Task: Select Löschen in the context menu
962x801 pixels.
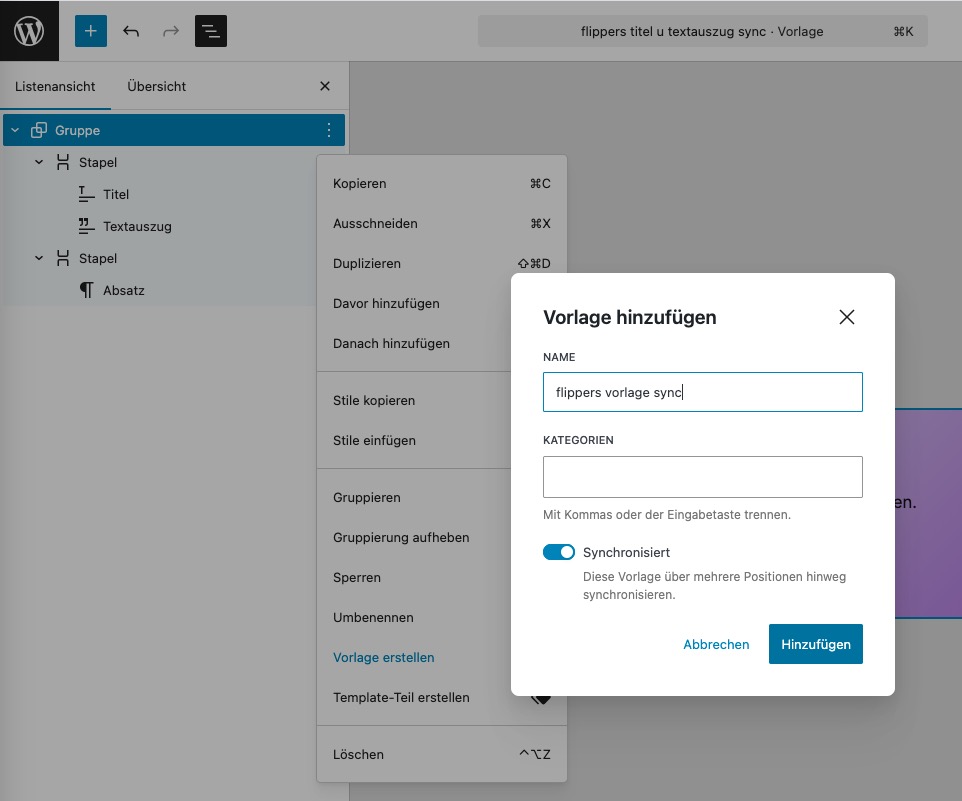Action: 358,754
